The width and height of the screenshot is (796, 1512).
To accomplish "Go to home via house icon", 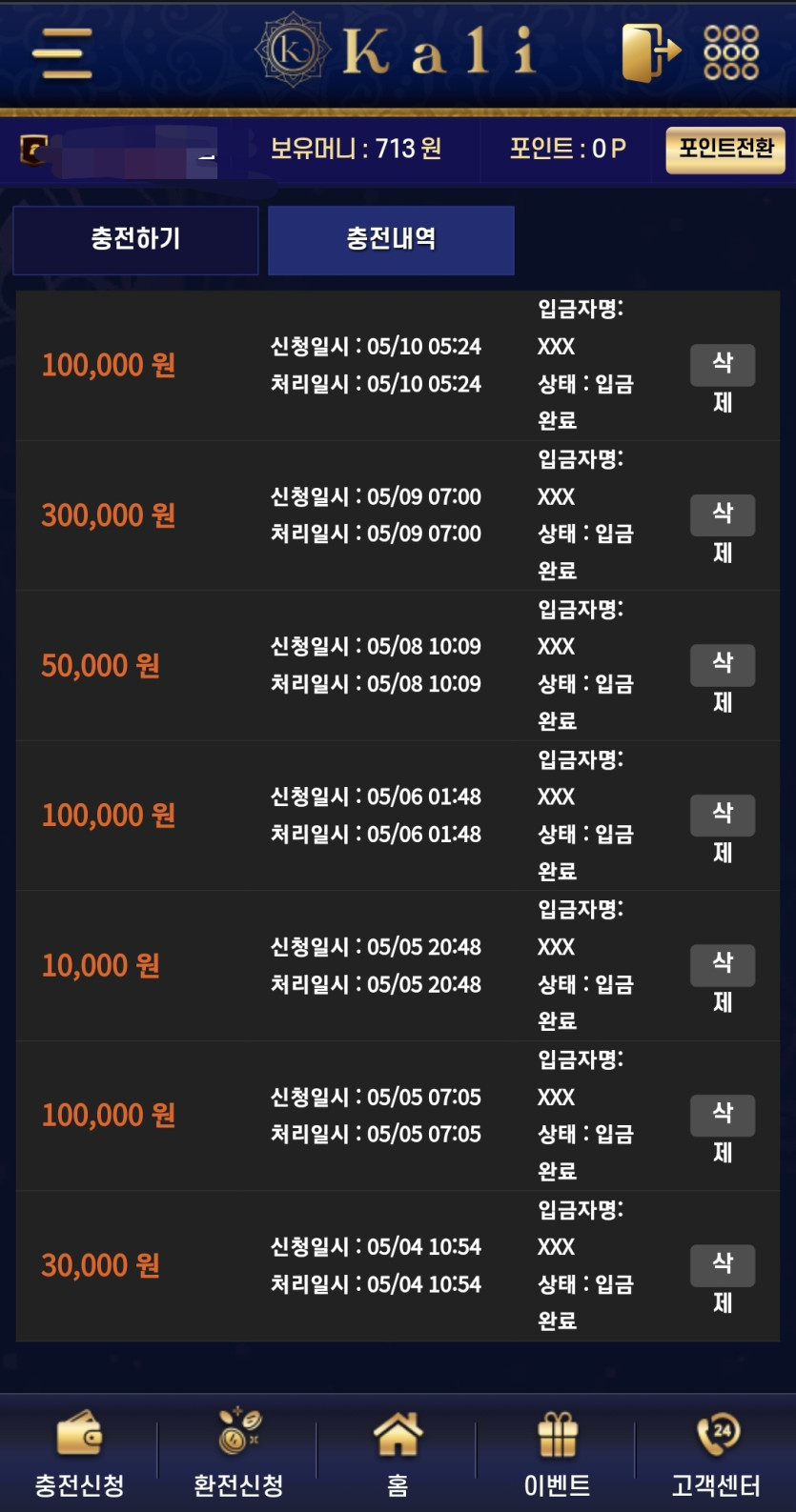I will click(398, 1434).
